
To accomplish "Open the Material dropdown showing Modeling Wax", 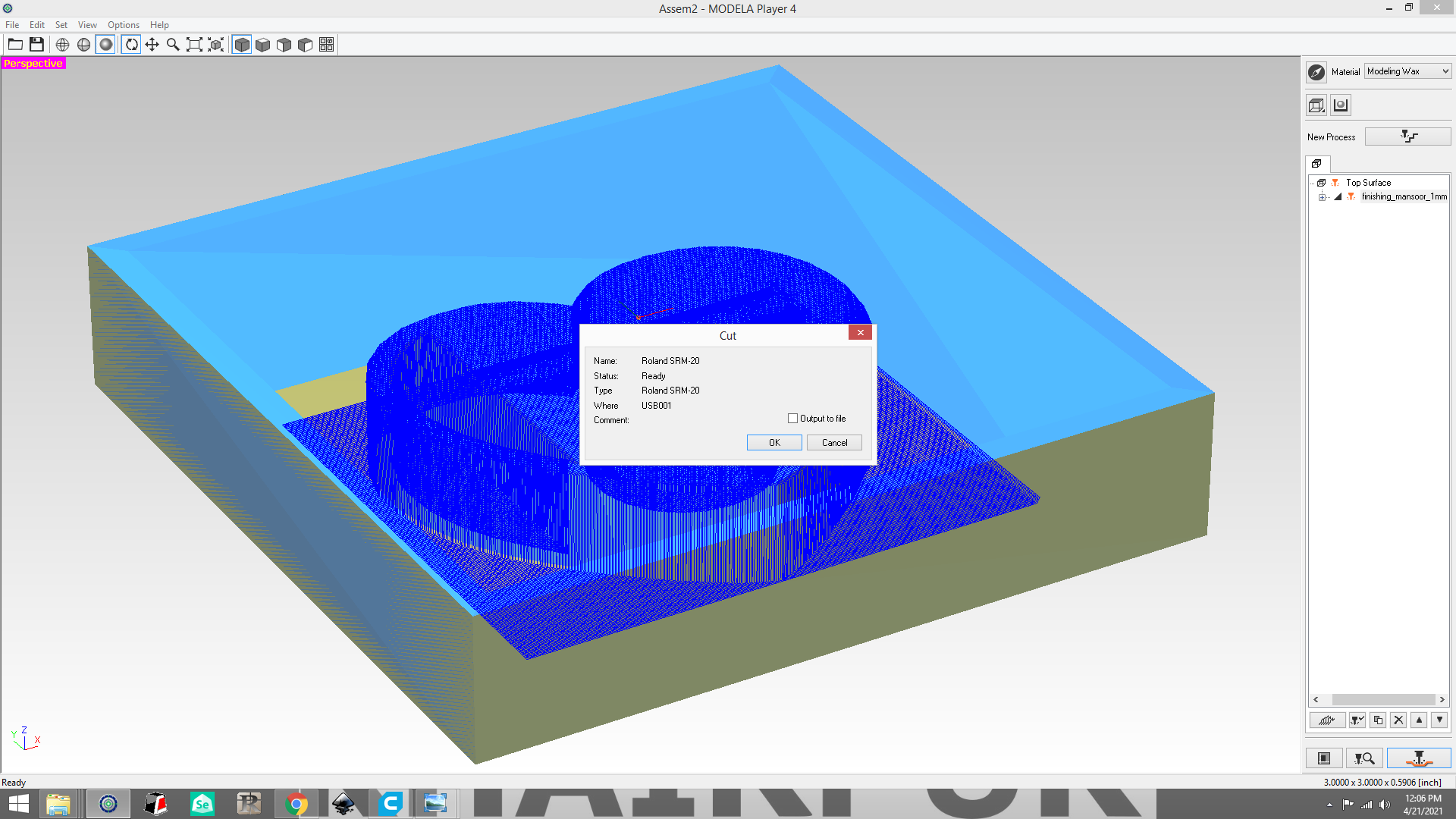I will click(1408, 71).
